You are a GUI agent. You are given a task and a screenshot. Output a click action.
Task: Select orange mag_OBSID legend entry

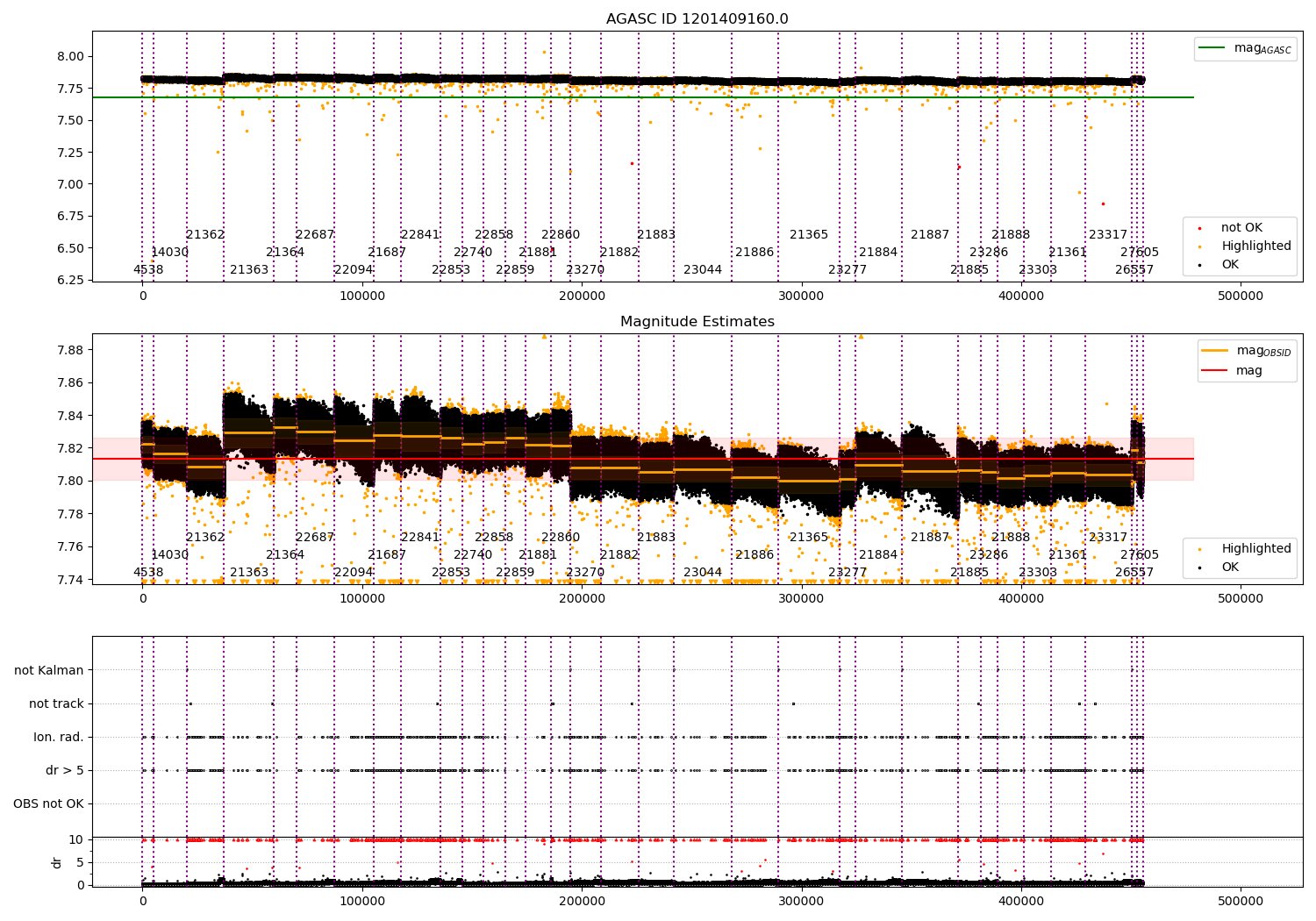tap(1246, 351)
